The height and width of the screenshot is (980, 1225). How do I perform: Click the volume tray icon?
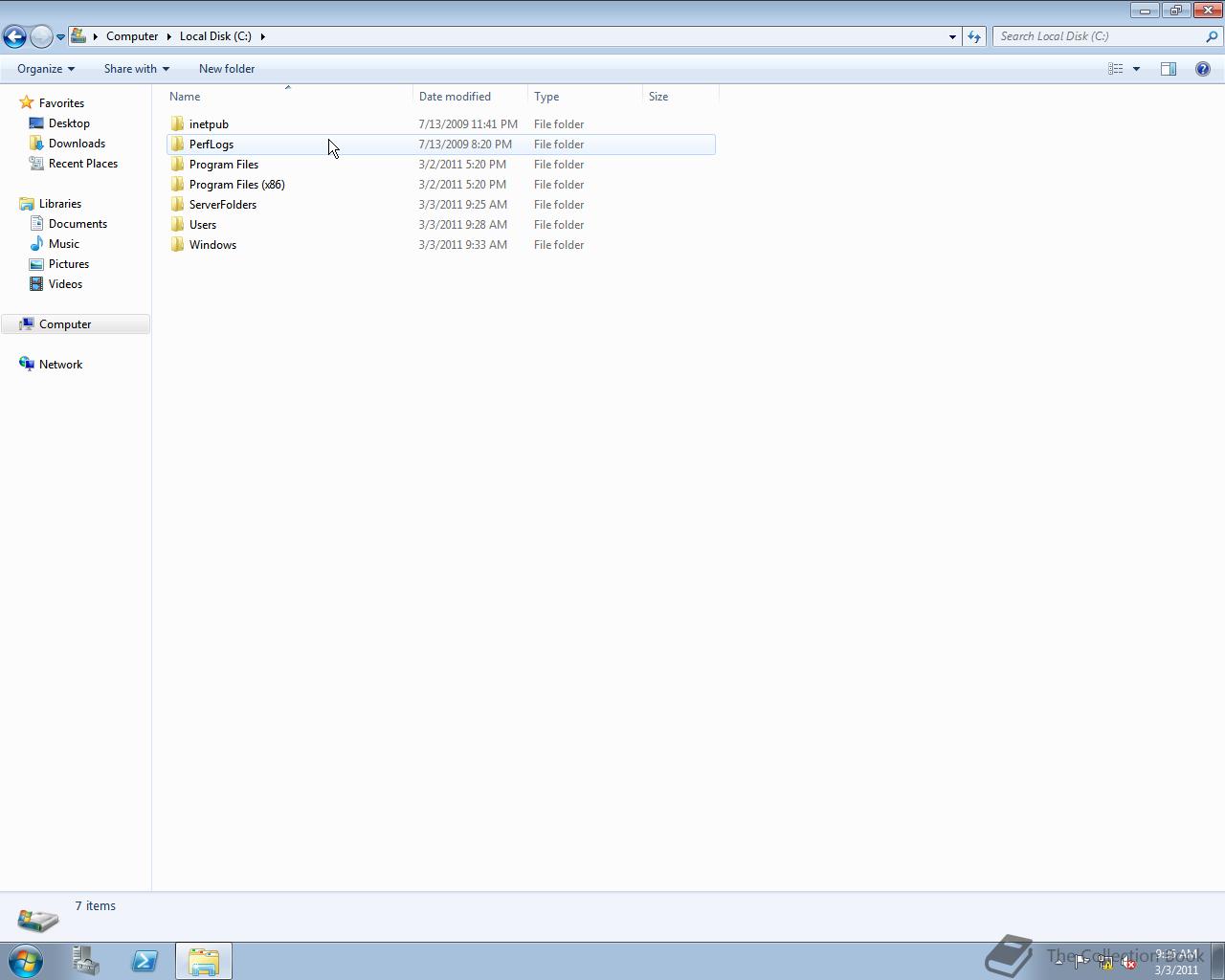[1129, 963]
